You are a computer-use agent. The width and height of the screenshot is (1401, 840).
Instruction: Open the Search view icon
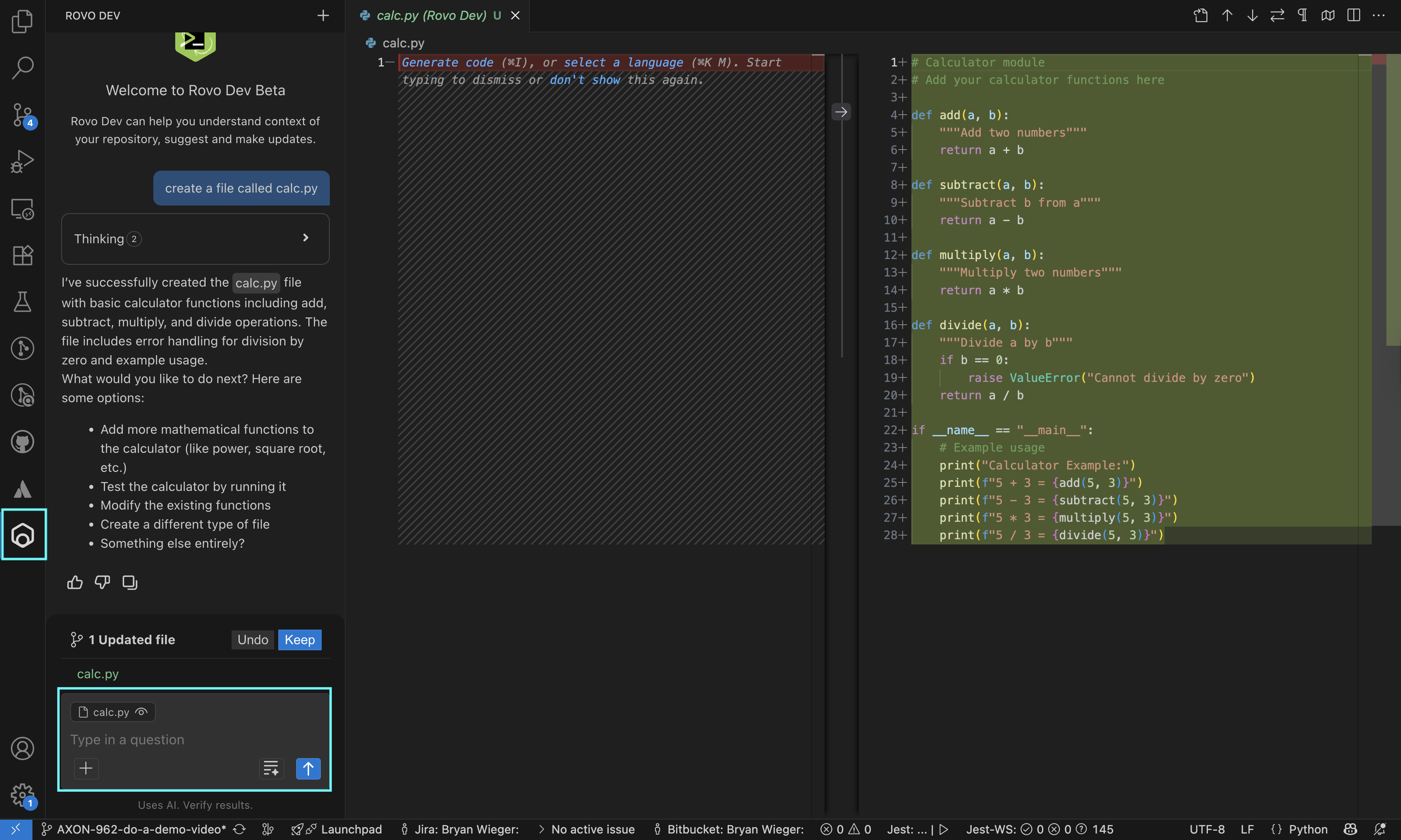22,68
